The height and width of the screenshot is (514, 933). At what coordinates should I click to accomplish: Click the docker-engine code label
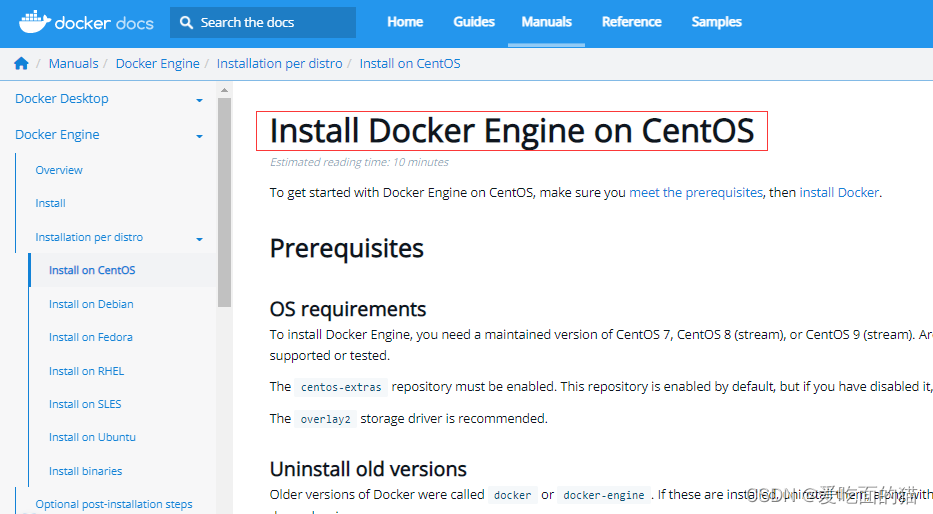click(604, 495)
